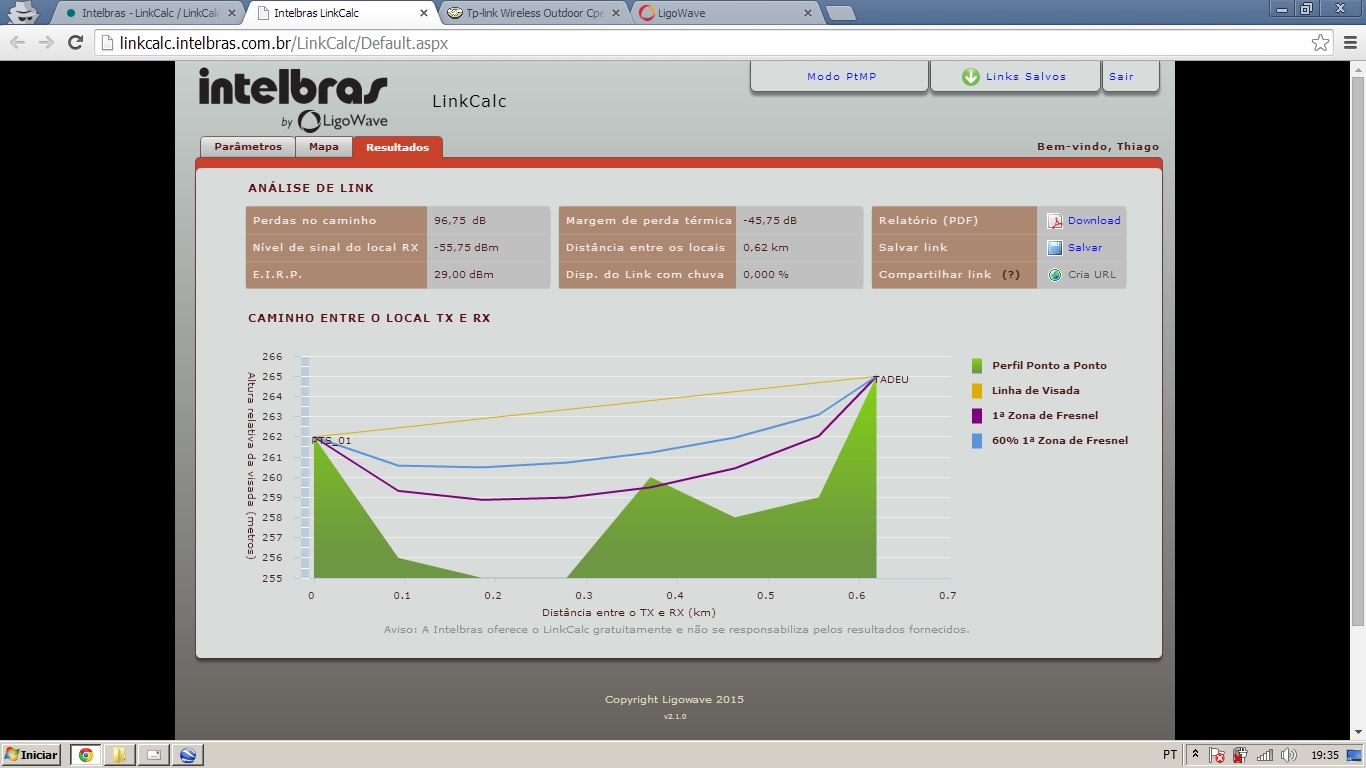This screenshot has height=768, width=1366.
Task: Click the PDF icon beside Download
Action: click(1054, 221)
